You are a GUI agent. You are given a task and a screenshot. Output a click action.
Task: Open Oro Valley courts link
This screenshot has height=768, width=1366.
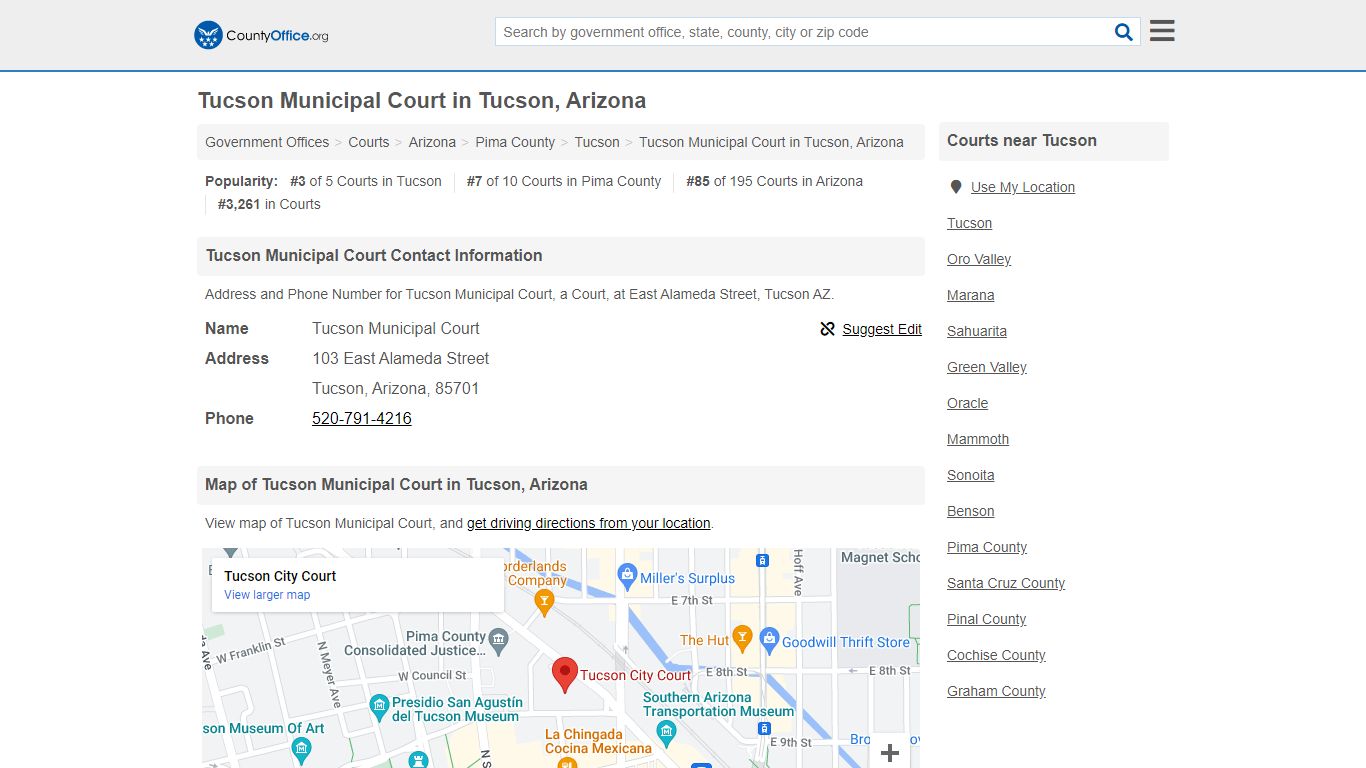tap(979, 259)
